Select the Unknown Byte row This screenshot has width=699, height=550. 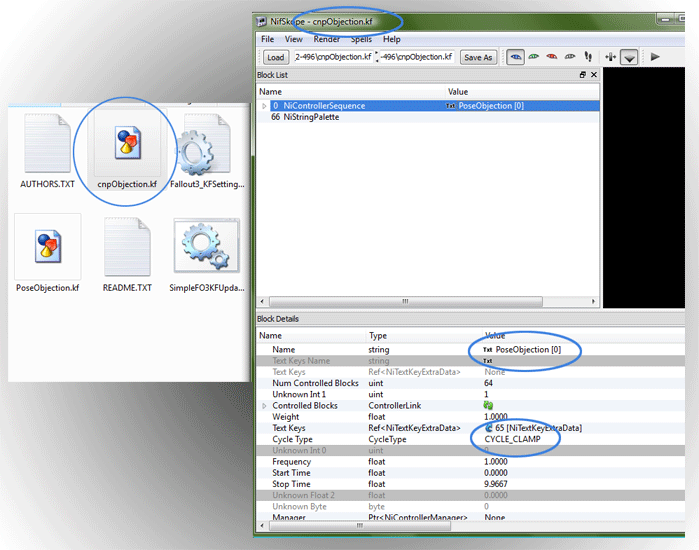click(471, 507)
